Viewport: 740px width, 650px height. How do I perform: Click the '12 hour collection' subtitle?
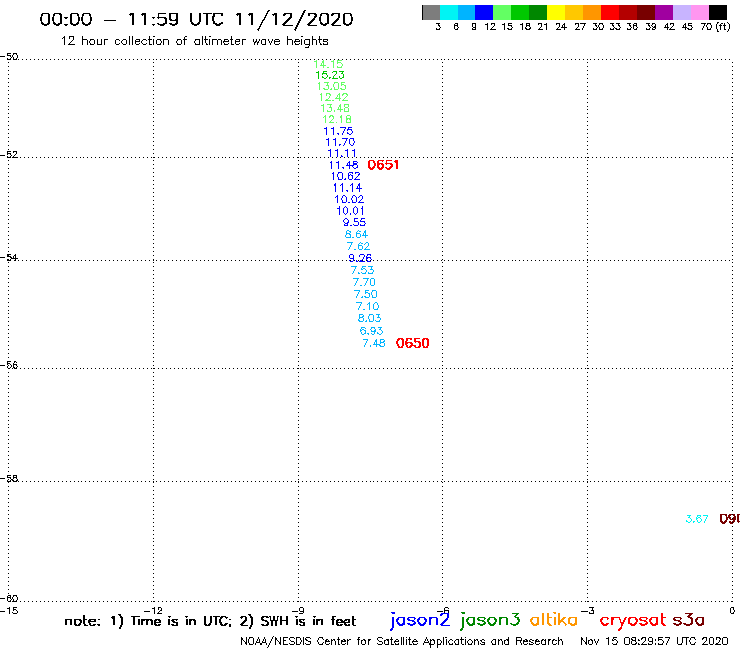[x=194, y=41]
